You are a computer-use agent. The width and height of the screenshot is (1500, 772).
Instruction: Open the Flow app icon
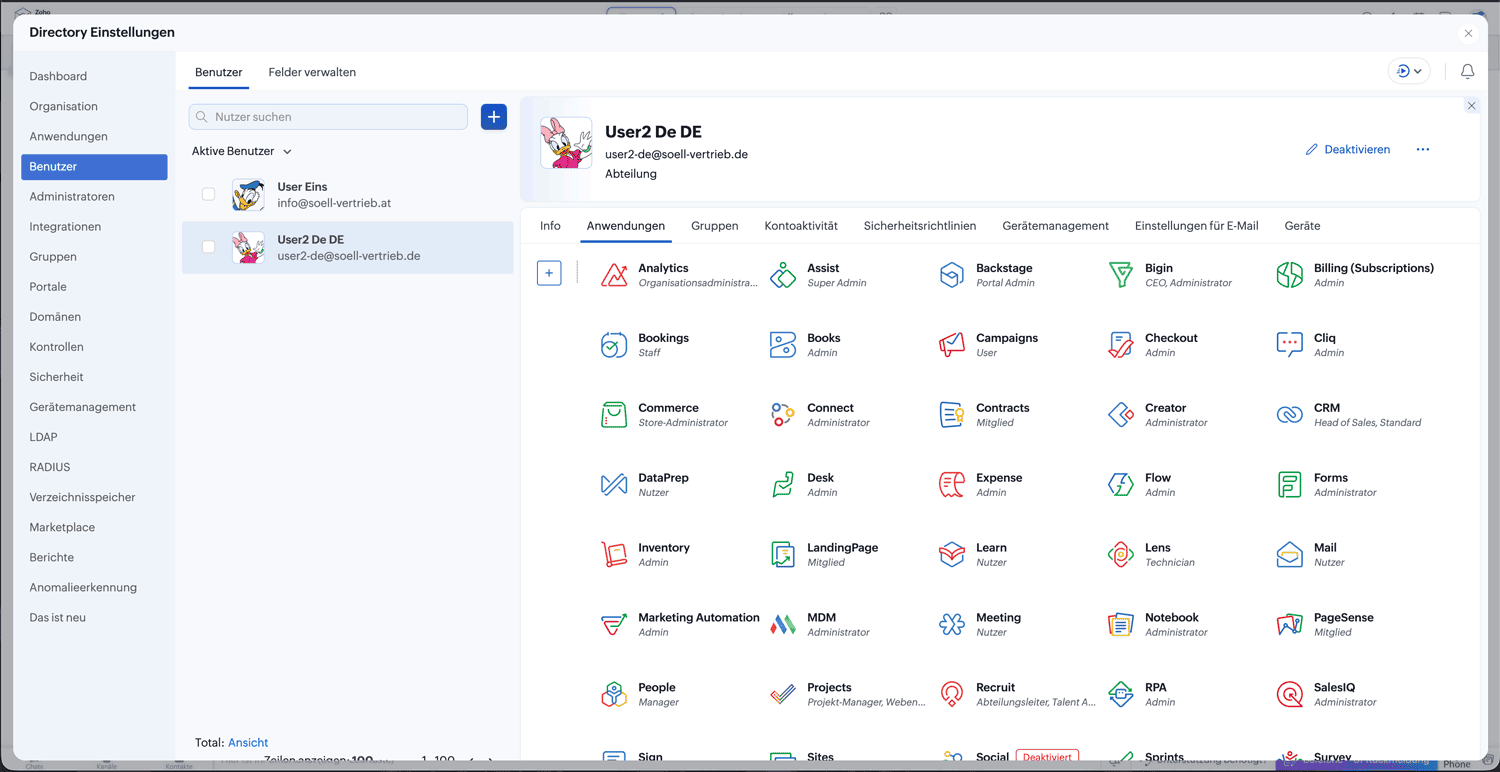(x=1121, y=484)
